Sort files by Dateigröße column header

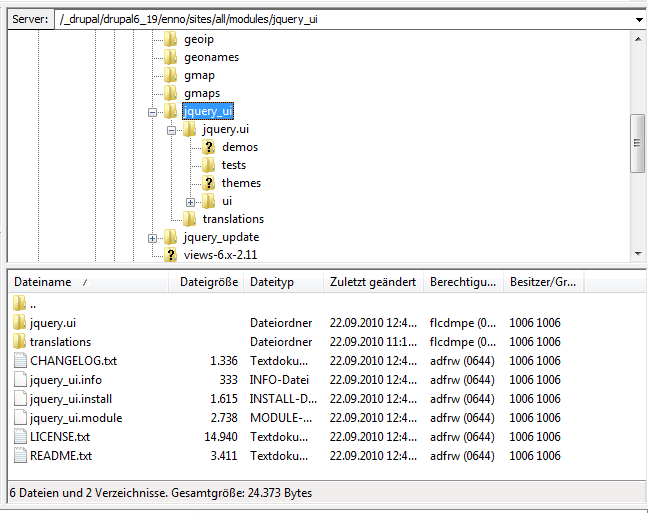tap(208, 283)
